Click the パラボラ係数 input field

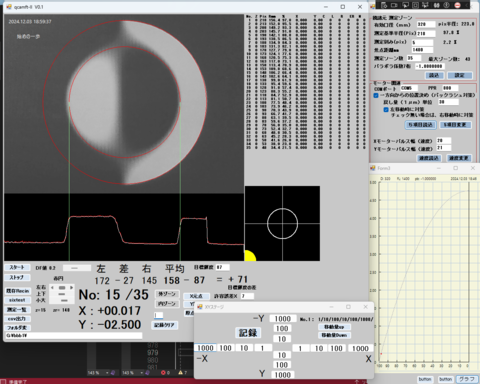[429, 66]
